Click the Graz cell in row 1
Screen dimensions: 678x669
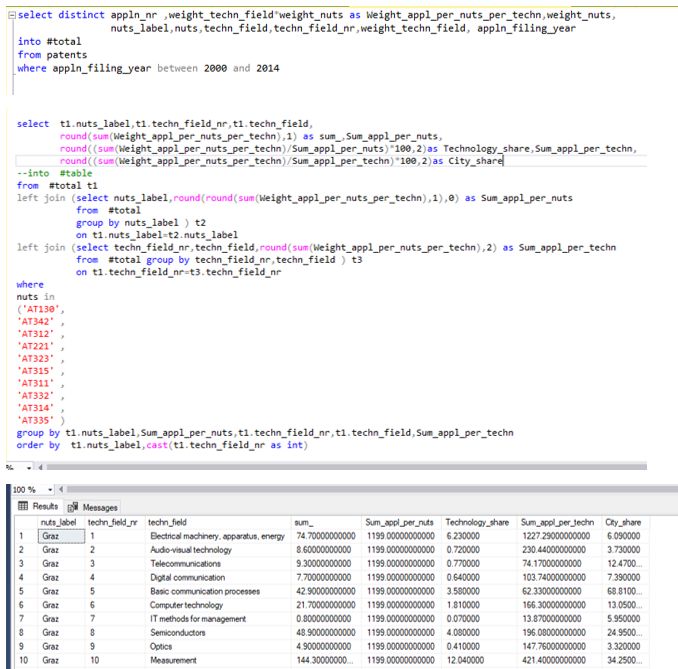[52, 536]
